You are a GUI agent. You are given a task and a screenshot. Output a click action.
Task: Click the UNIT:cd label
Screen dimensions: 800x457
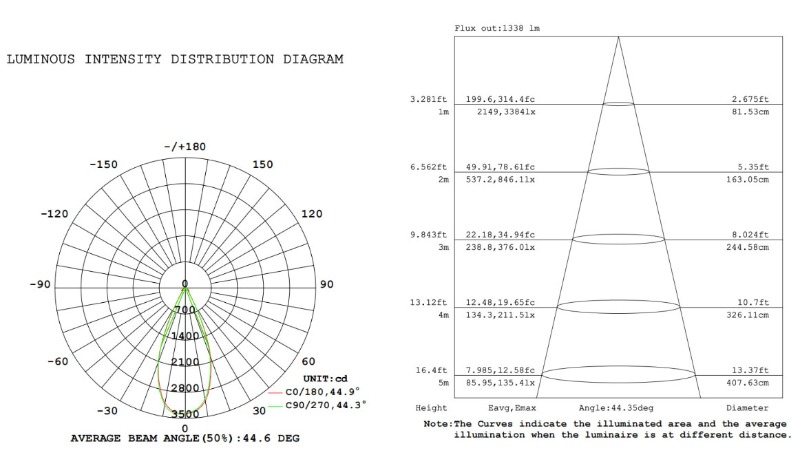coord(323,378)
